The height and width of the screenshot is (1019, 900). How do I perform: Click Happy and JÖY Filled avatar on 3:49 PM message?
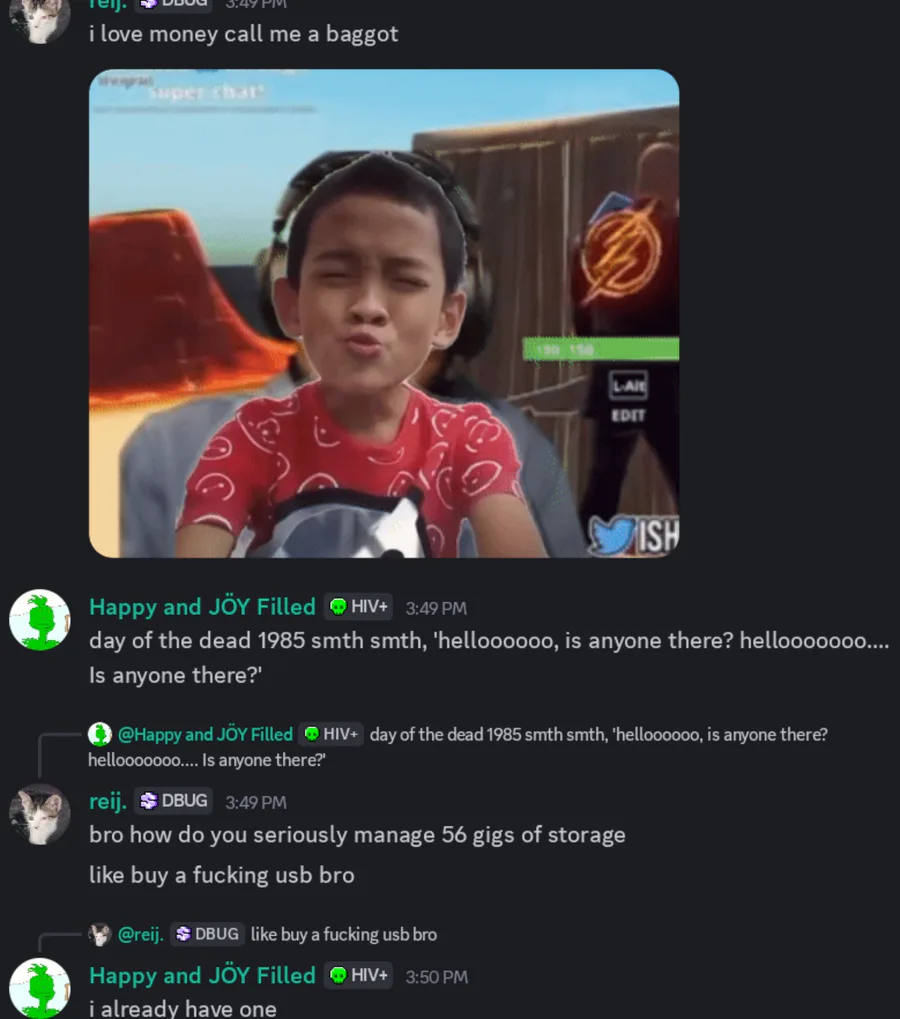pos(40,620)
